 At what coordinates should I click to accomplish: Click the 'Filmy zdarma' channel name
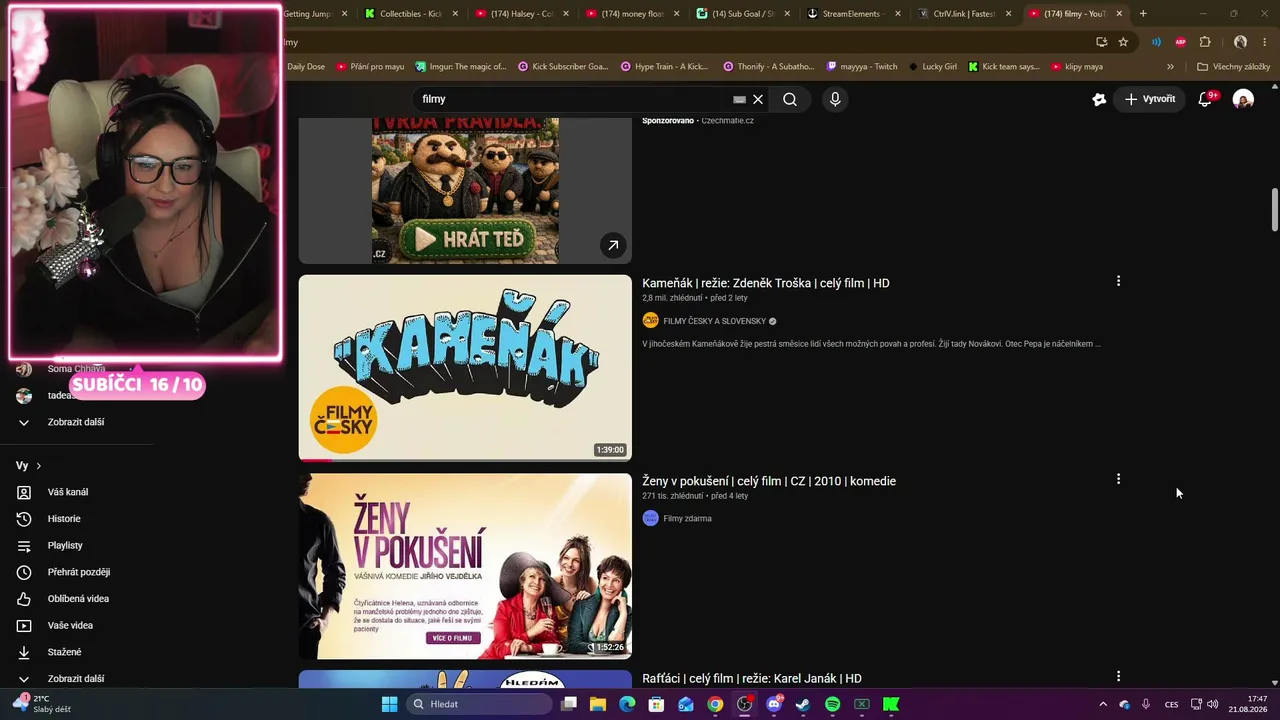pos(687,518)
